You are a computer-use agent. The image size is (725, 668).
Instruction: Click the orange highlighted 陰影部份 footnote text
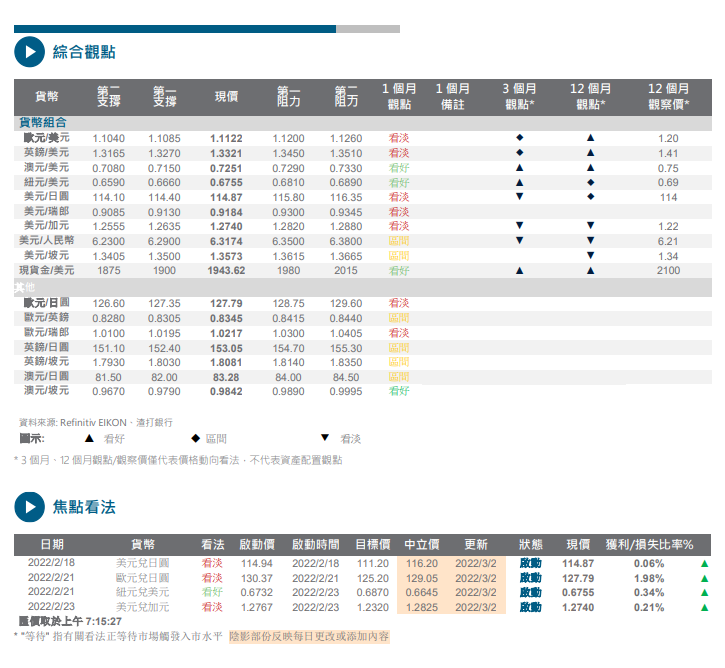tap(308, 635)
